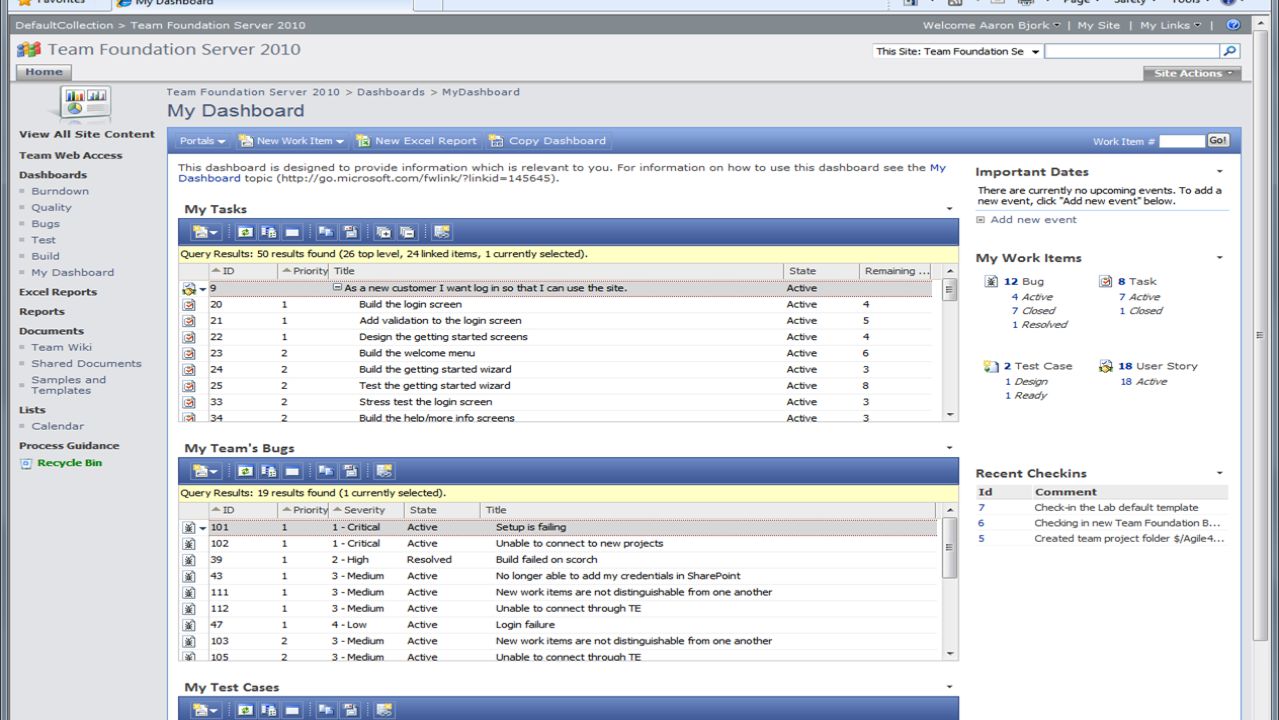This screenshot has width=1279, height=720.
Task: Open the My Work Items web part menu arrow
Action: click(1220, 258)
